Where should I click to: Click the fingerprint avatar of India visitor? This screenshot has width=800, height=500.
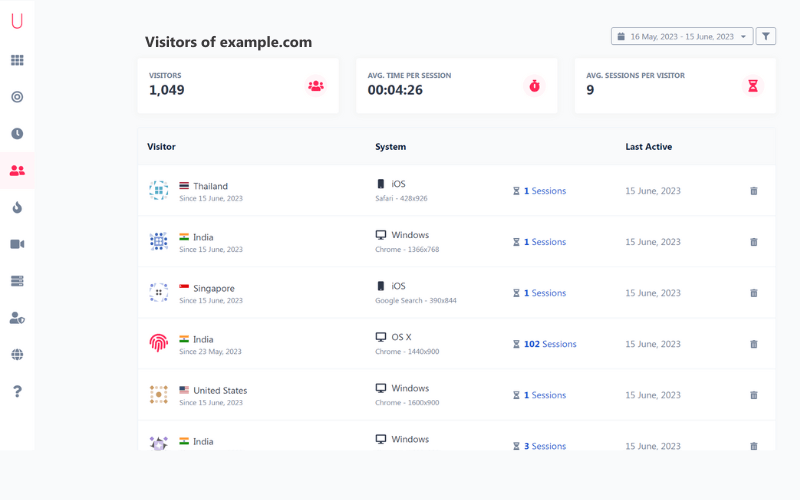pyautogui.click(x=159, y=343)
